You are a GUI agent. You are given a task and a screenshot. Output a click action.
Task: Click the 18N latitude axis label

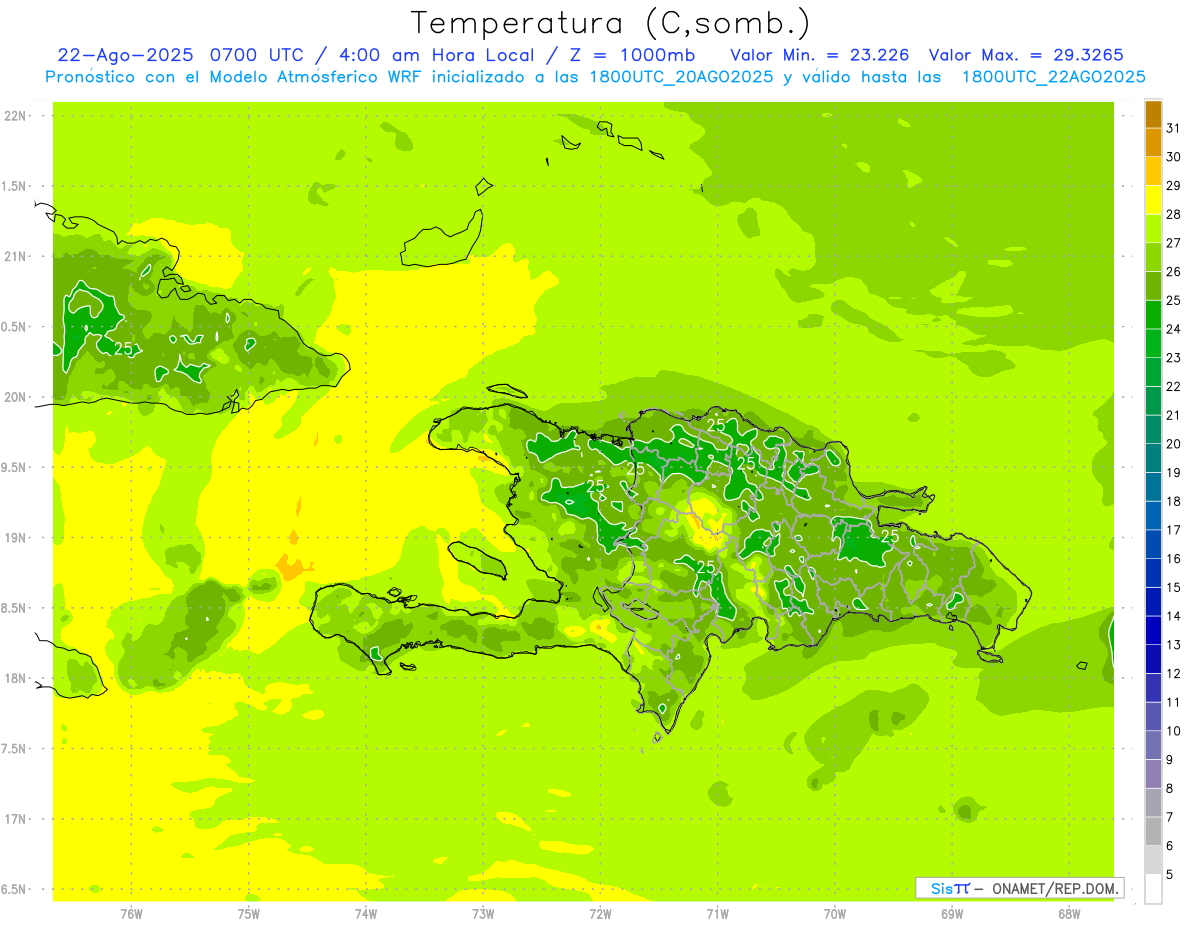16,679
